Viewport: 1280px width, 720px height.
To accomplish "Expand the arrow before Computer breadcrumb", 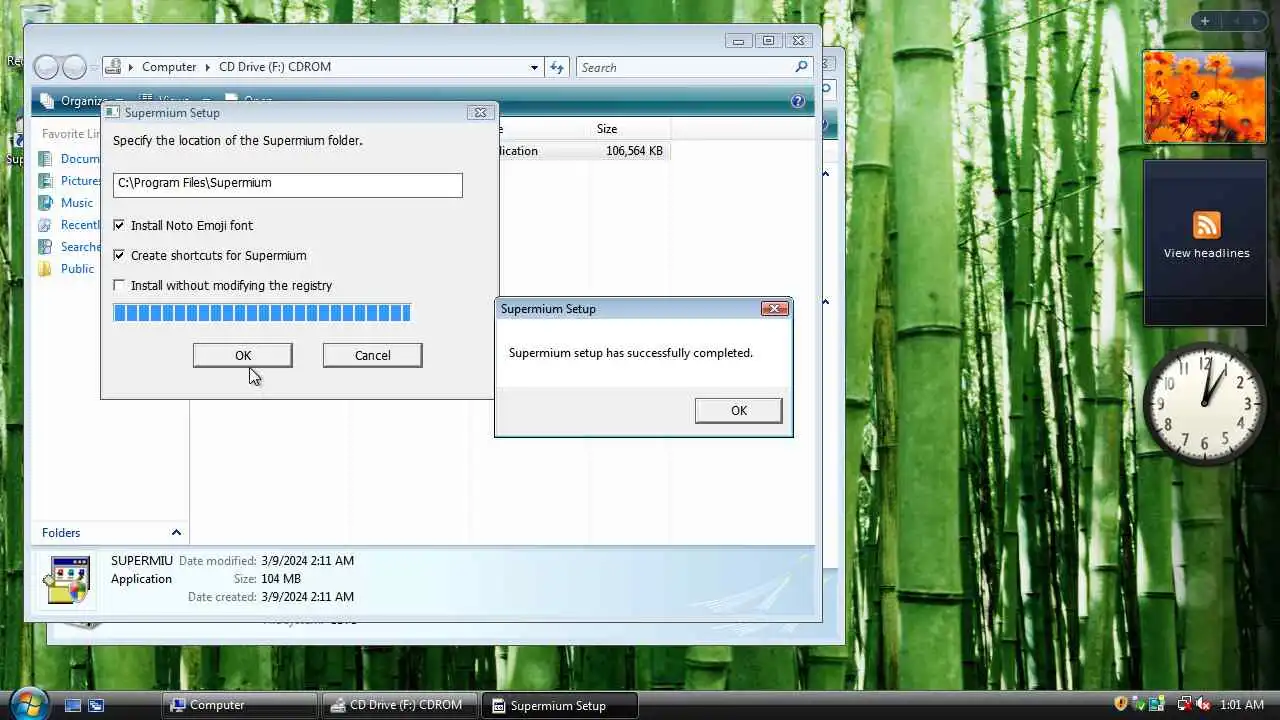I will coord(131,67).
